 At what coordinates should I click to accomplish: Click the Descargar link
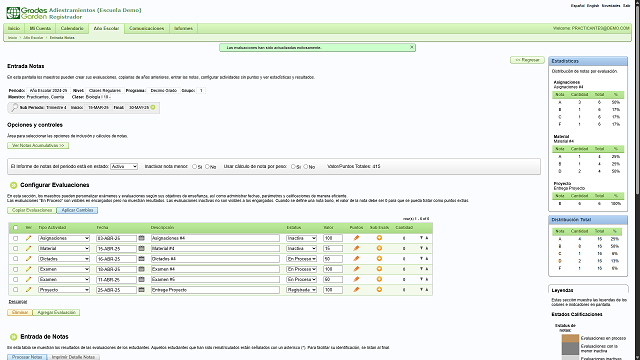(18, 302)
